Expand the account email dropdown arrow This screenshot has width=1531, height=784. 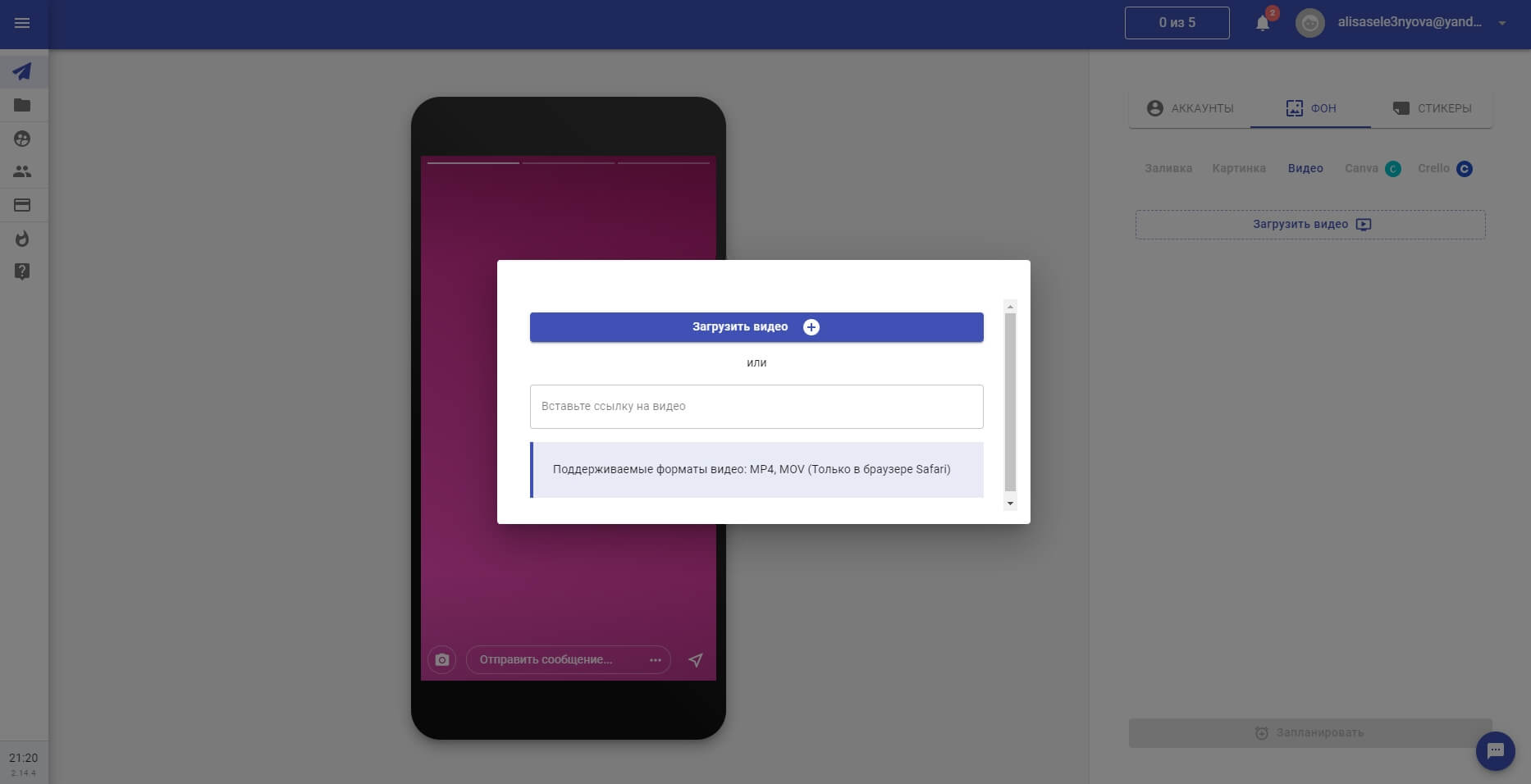(1502, 23)
